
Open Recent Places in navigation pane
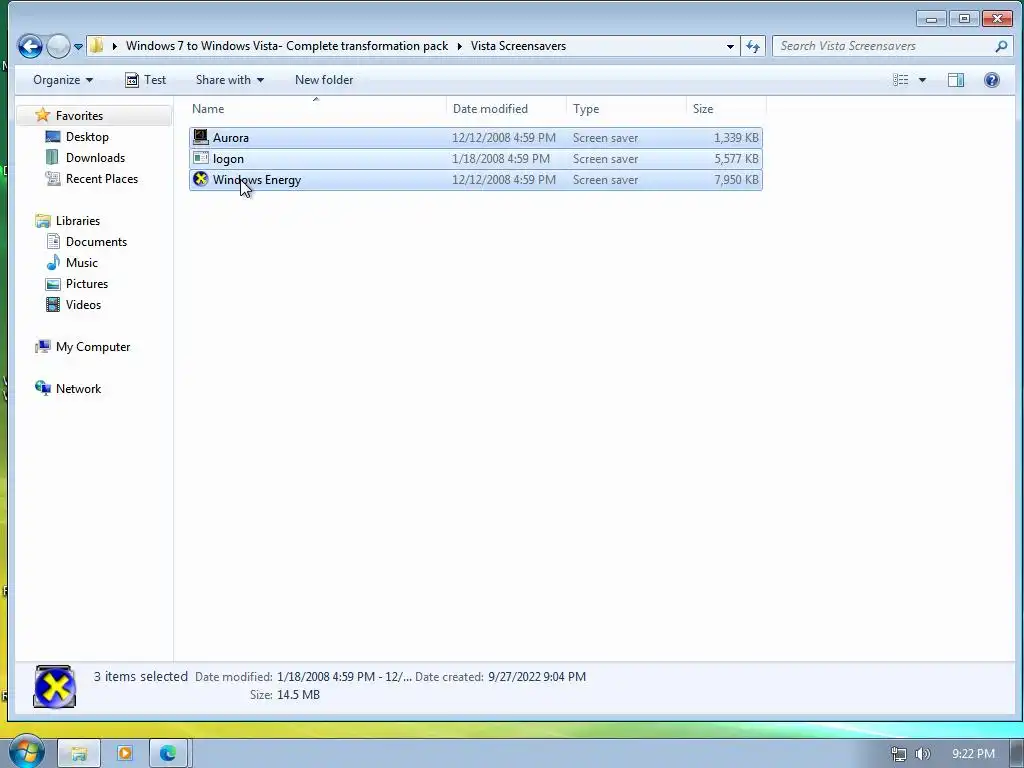pos(101,178)
